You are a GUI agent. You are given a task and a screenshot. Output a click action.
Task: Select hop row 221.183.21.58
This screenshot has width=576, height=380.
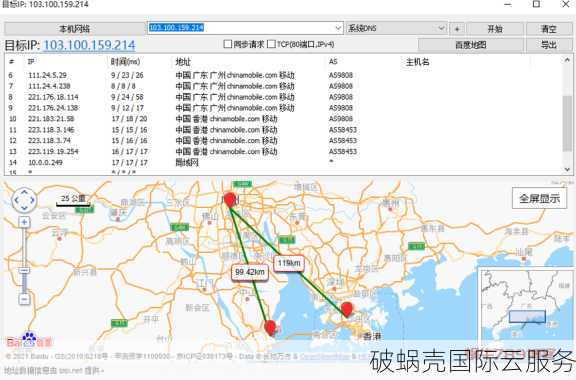[283, 119]
